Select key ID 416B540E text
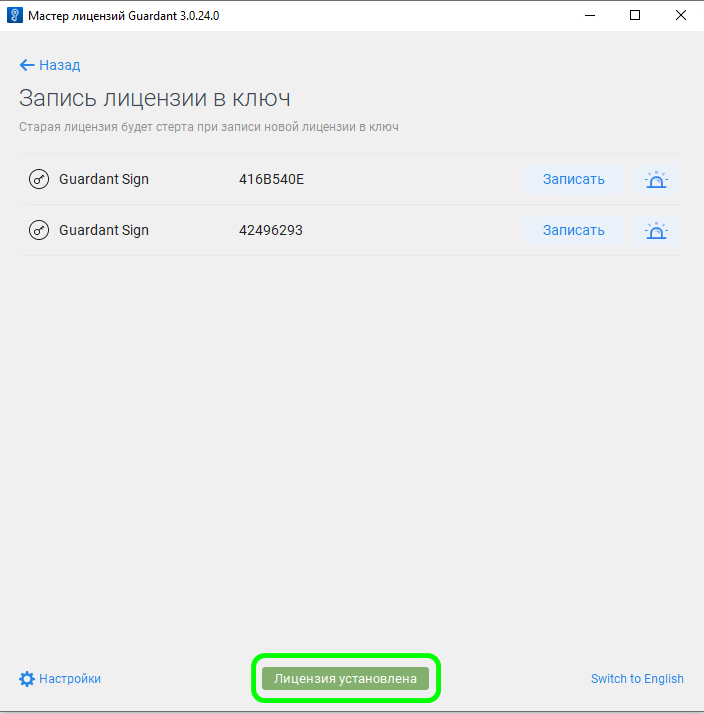Viewport: 704px width, 714px height. click(271, 179)
